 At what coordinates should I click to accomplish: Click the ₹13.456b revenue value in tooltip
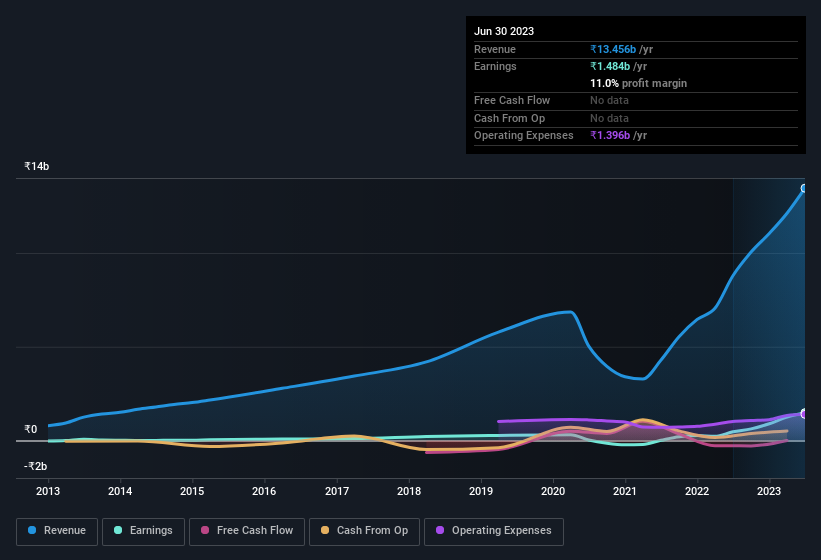point(613,49)
